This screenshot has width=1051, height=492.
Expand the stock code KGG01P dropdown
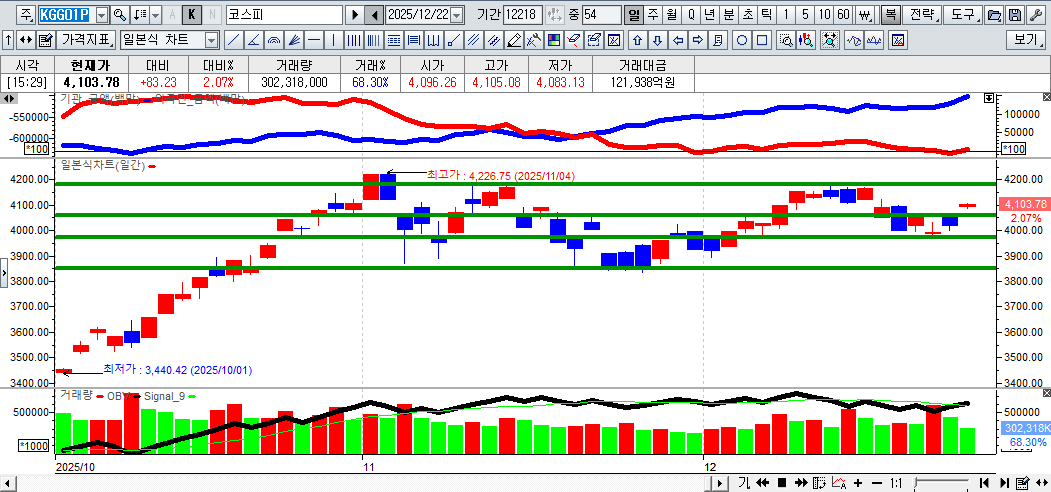click(101, 15)
